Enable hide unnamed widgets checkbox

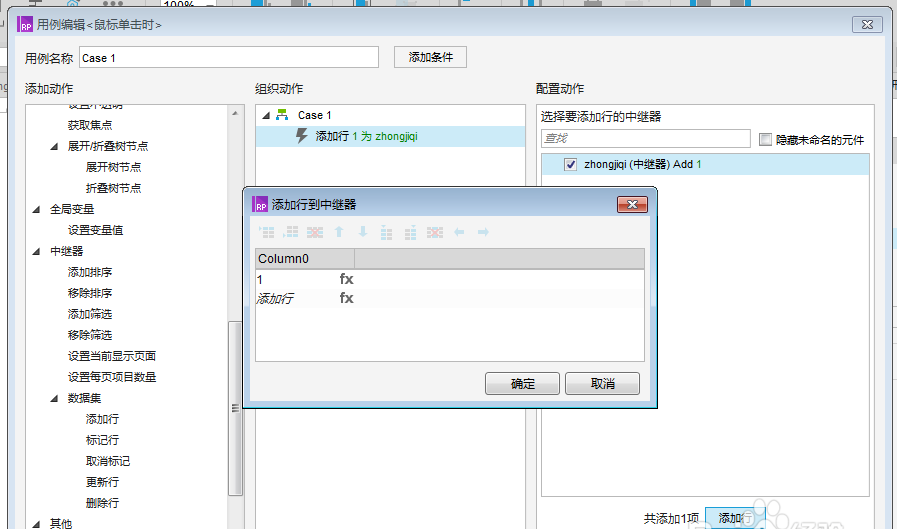pos(765,140)
